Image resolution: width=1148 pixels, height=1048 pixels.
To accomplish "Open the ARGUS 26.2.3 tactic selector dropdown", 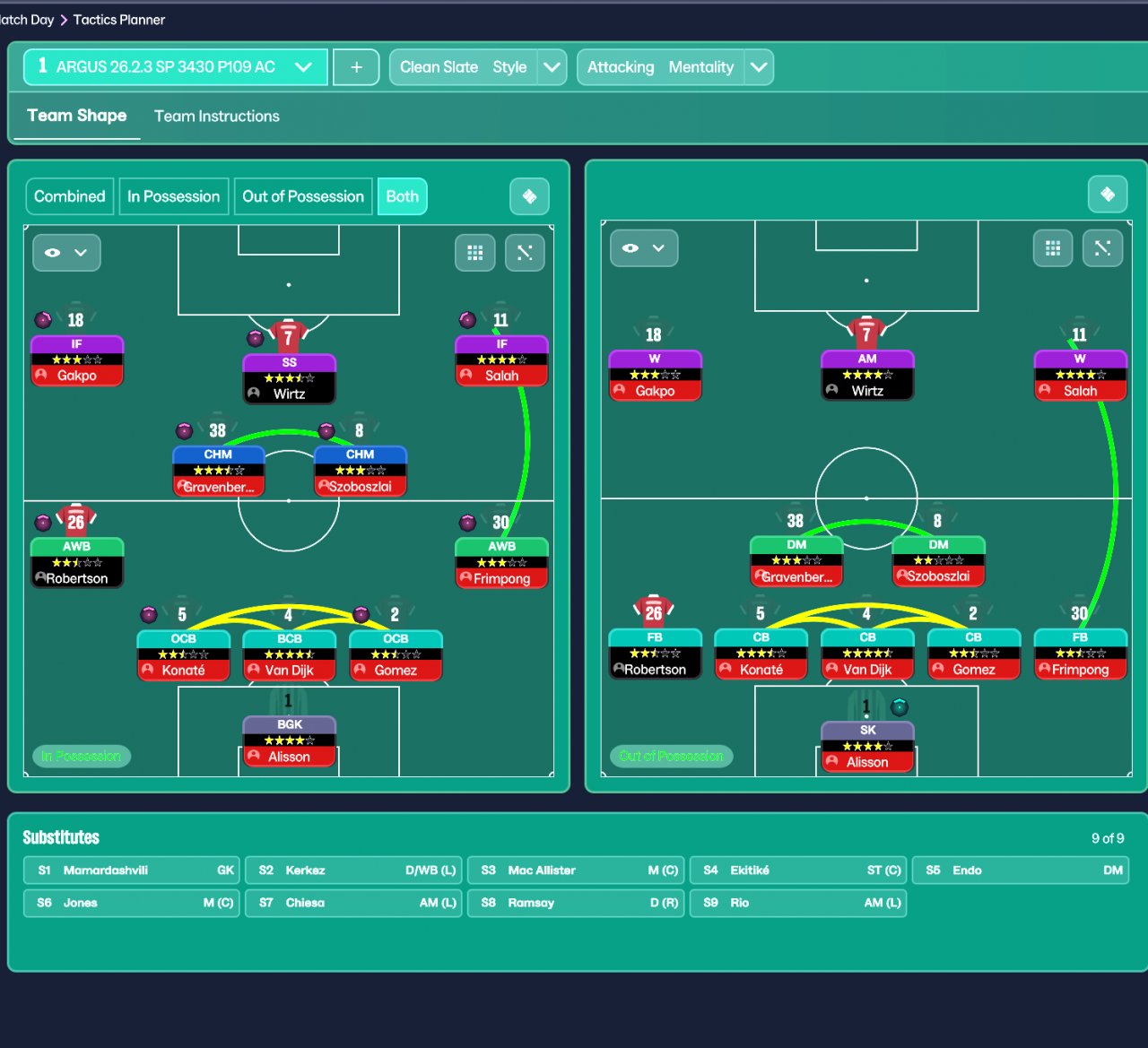I will point(176,67).
